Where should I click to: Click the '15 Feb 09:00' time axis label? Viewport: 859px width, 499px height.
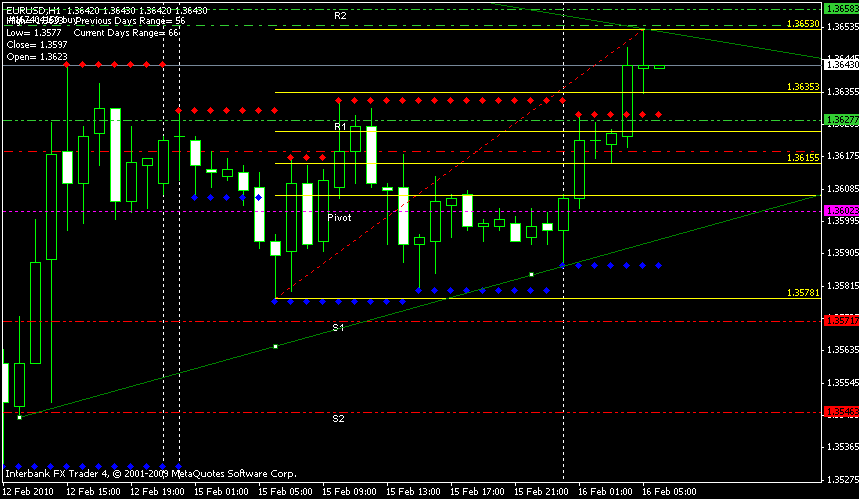coord(350,492)
